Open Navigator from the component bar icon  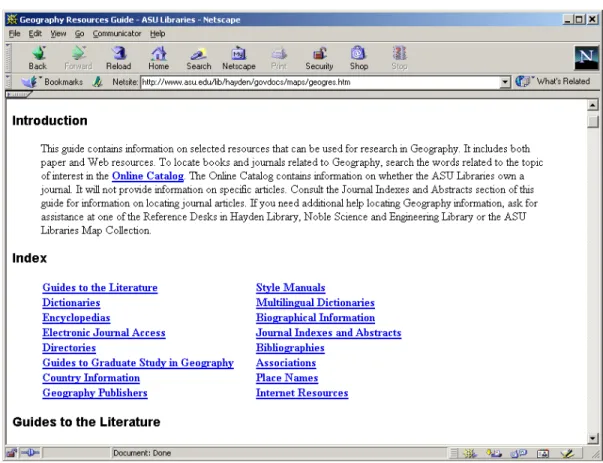[x=470, y=453]
